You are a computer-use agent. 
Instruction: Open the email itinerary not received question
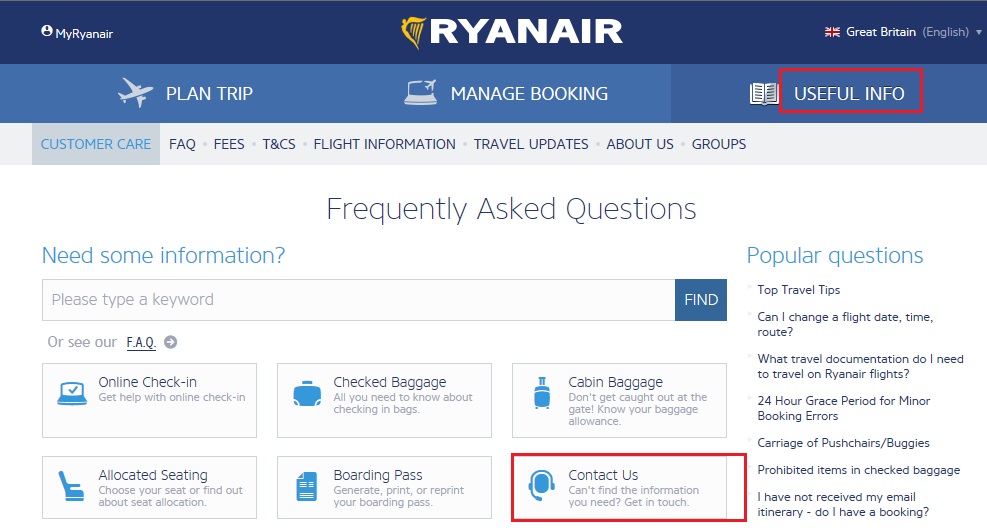(843, 504)
